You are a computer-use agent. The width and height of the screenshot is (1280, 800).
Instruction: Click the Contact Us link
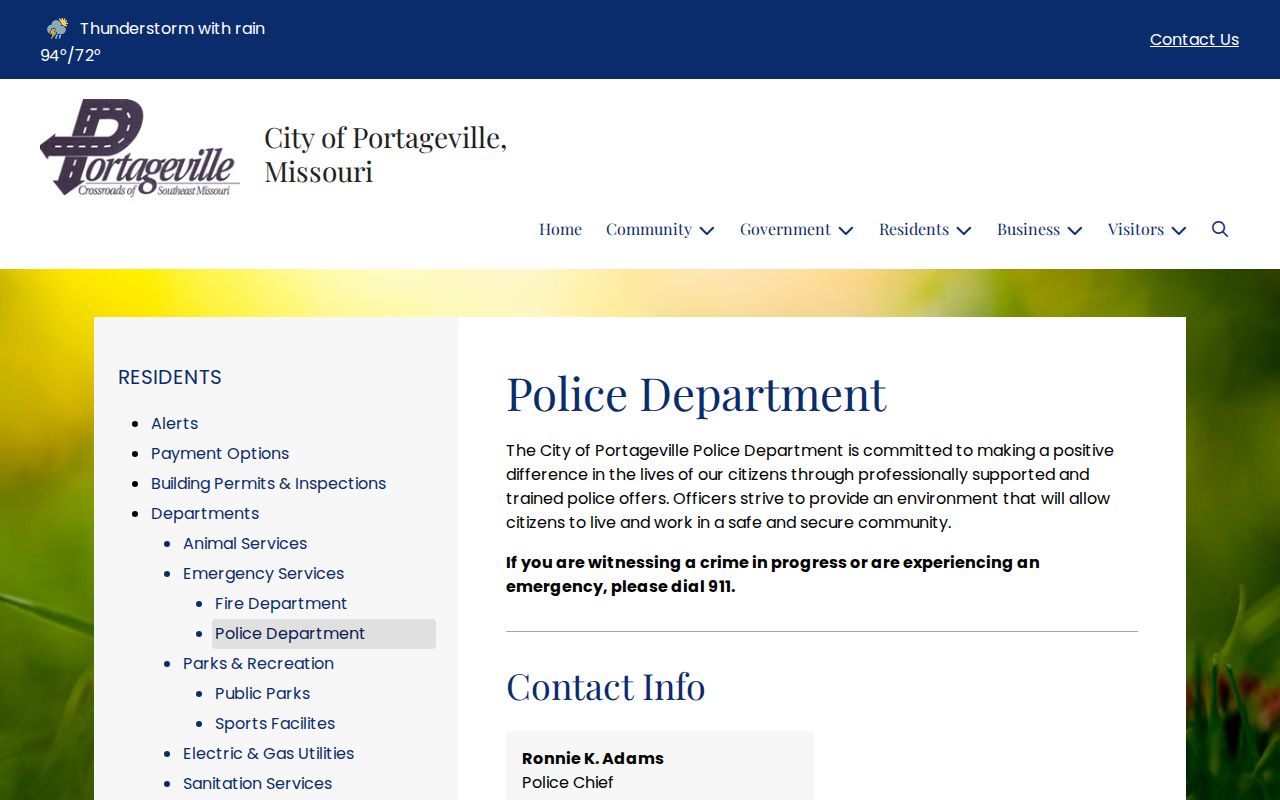click(x=1194, y=39)
